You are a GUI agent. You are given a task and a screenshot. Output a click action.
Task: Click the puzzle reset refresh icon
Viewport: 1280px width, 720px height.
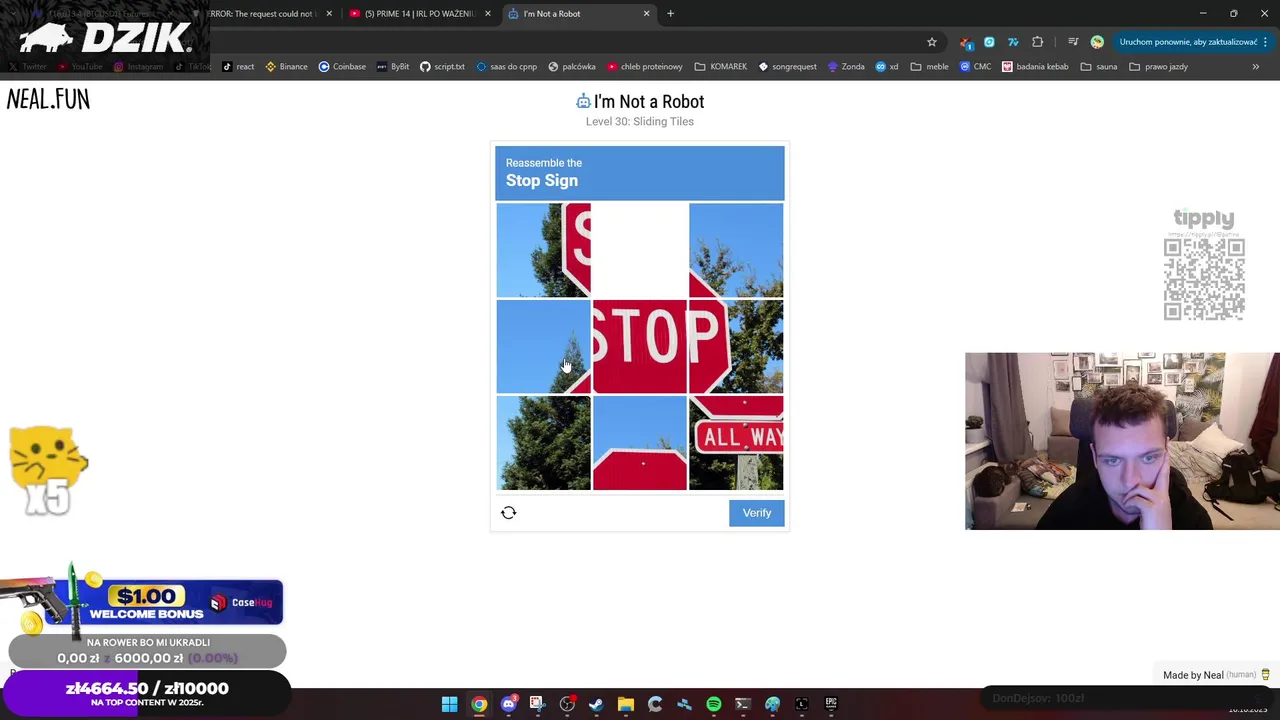click(x=508, y=513)
